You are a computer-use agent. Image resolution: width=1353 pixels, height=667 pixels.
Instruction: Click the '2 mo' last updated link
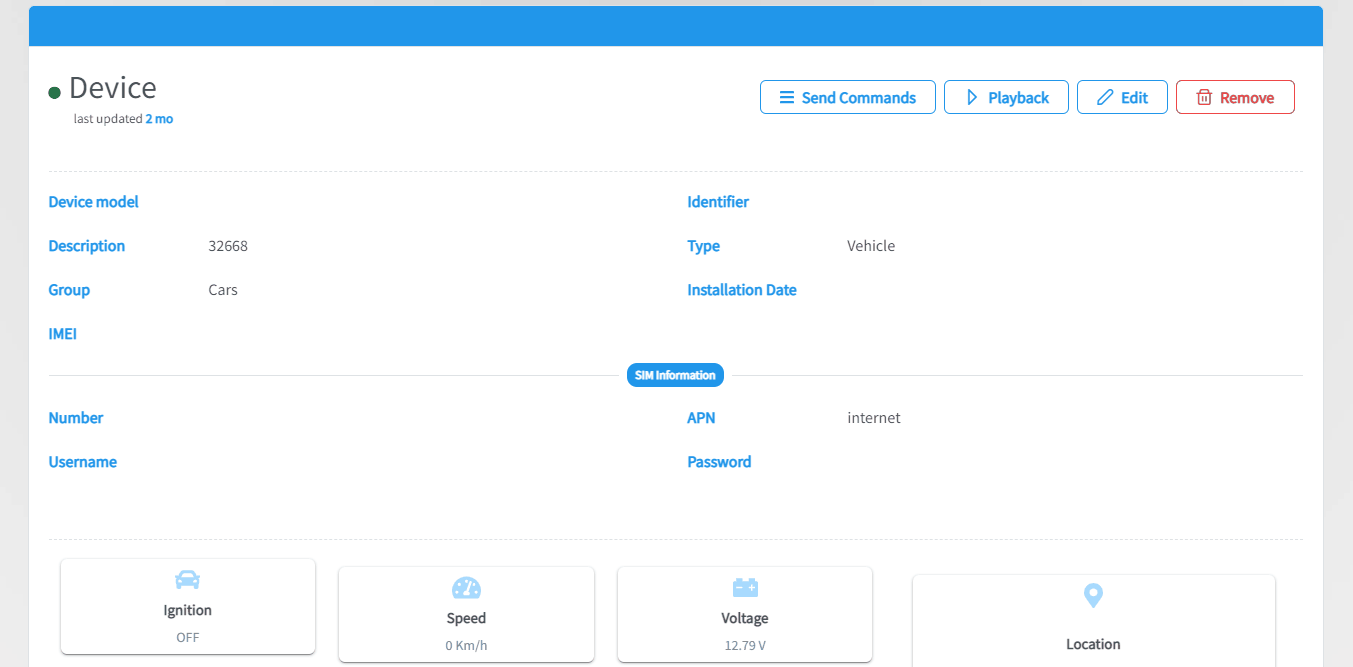(159, 119)
